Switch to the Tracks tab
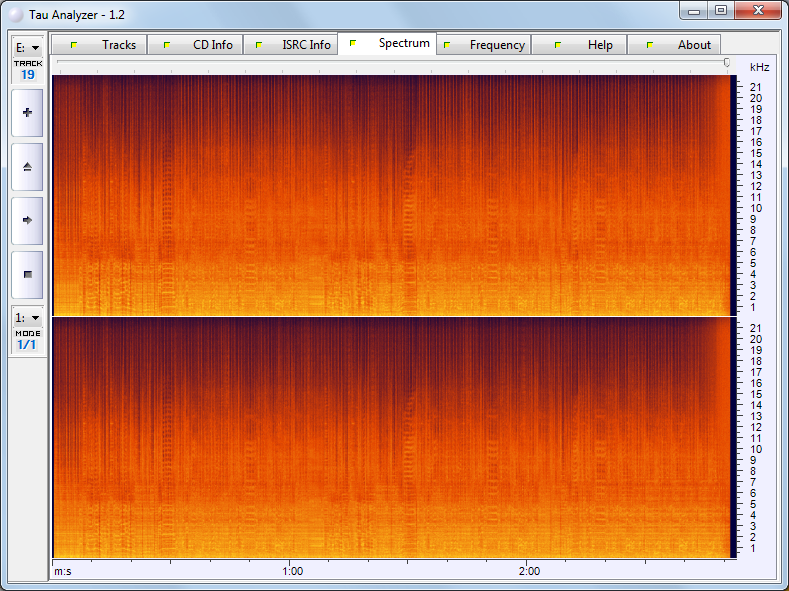This screenshot has height=591, width=789. click(100, 45)
